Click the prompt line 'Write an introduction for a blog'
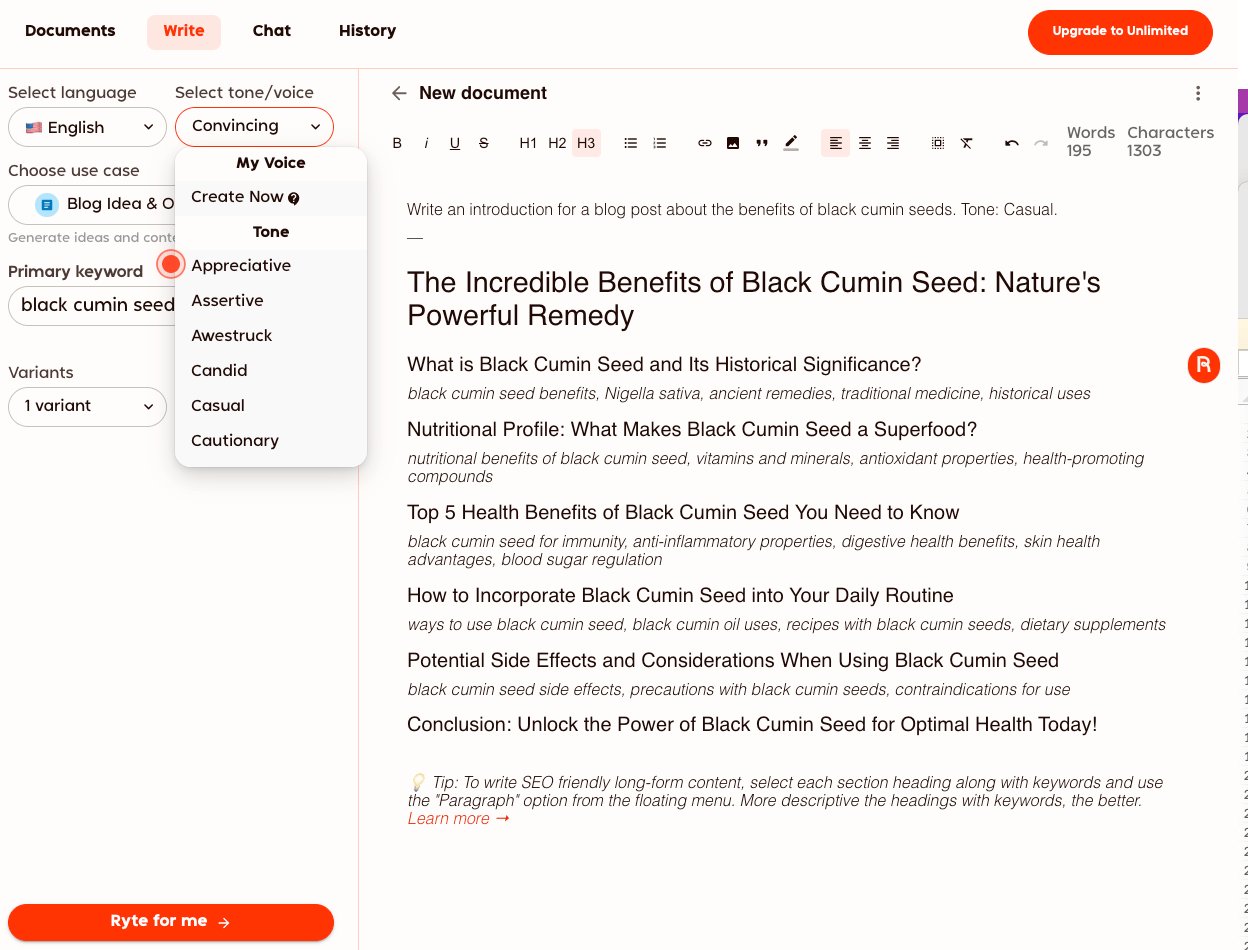Image resolution: width=1248 pixels, height=950 pixels. coord(732,210)
